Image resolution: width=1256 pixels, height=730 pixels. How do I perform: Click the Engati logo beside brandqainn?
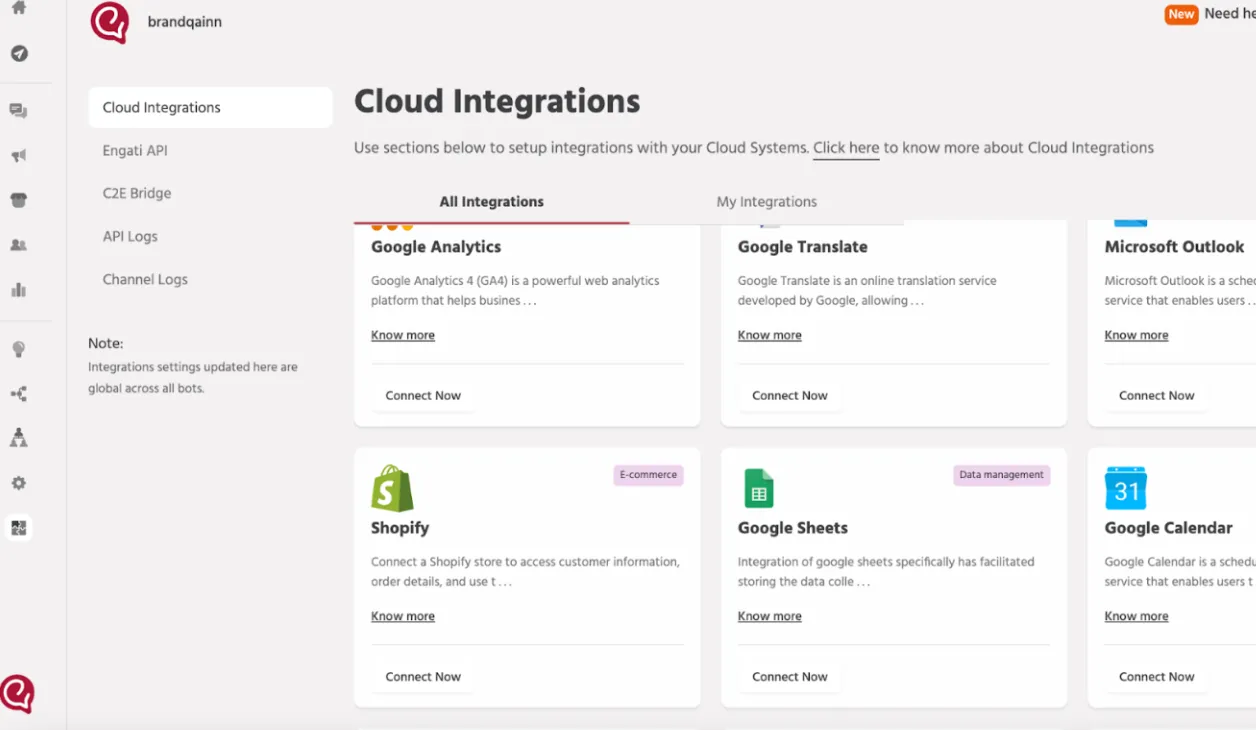point(110,22)
